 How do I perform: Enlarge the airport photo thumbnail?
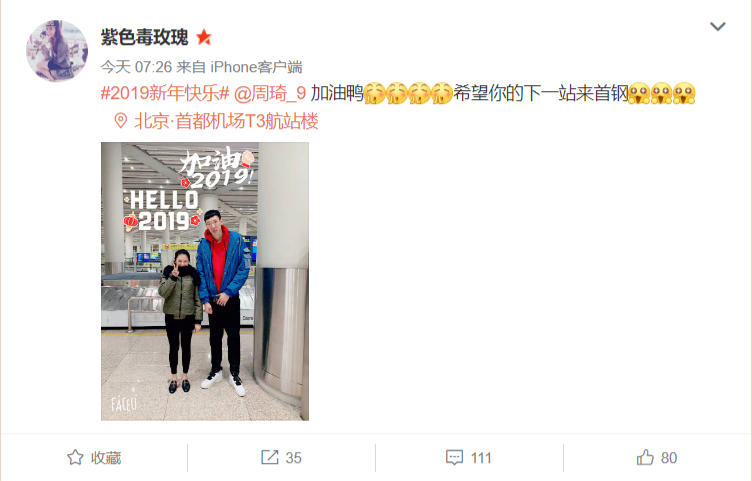(x=205, y=281)
